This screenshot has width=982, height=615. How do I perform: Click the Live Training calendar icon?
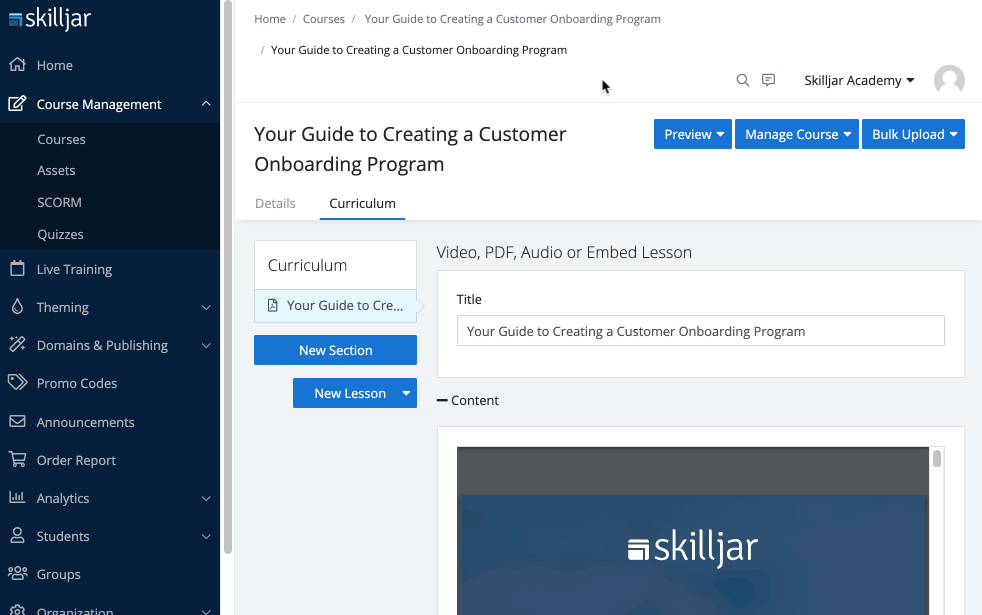pyautogui.click(x=17, y=269)
